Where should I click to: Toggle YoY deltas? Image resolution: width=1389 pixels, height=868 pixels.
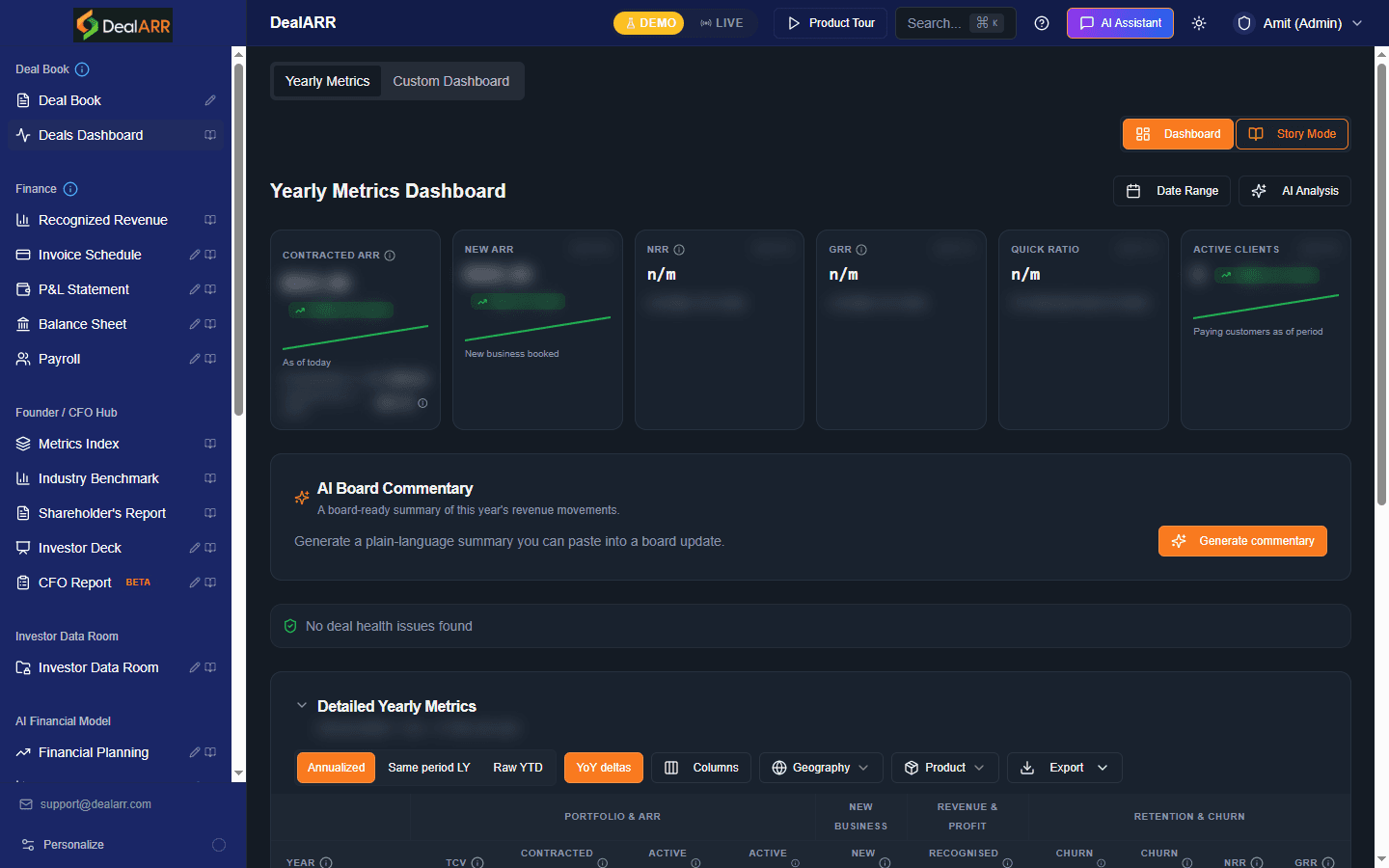pos(604,768)
